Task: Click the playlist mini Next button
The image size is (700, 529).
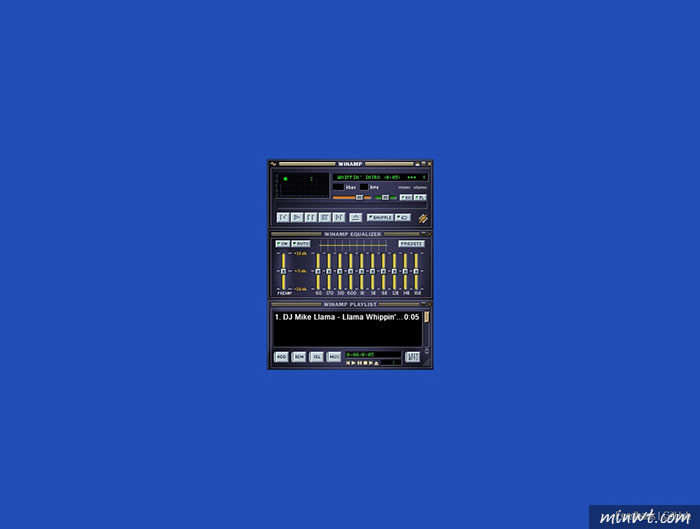Action: [x=371, y=363]
